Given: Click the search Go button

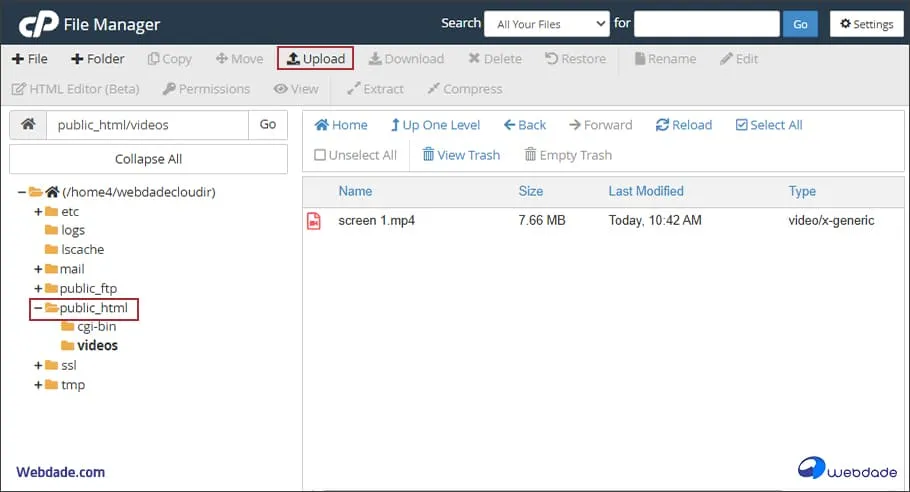Looking at the screenshot, I should pyautogui.click(x=800, y=24).
